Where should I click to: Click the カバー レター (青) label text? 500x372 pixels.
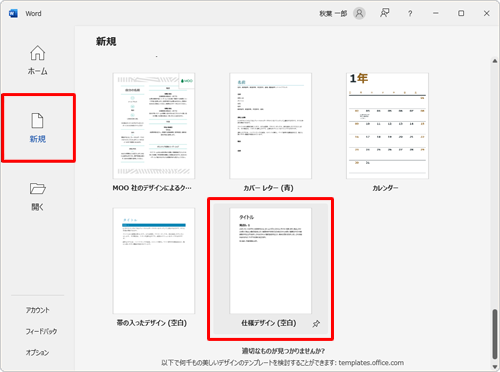point(268,188)
